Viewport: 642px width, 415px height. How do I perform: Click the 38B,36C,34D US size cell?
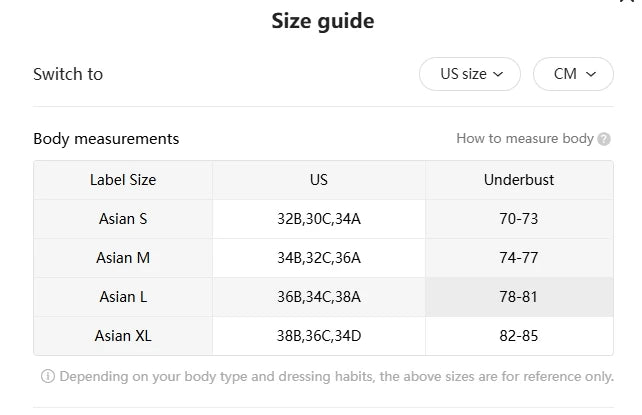coord(319,336)
